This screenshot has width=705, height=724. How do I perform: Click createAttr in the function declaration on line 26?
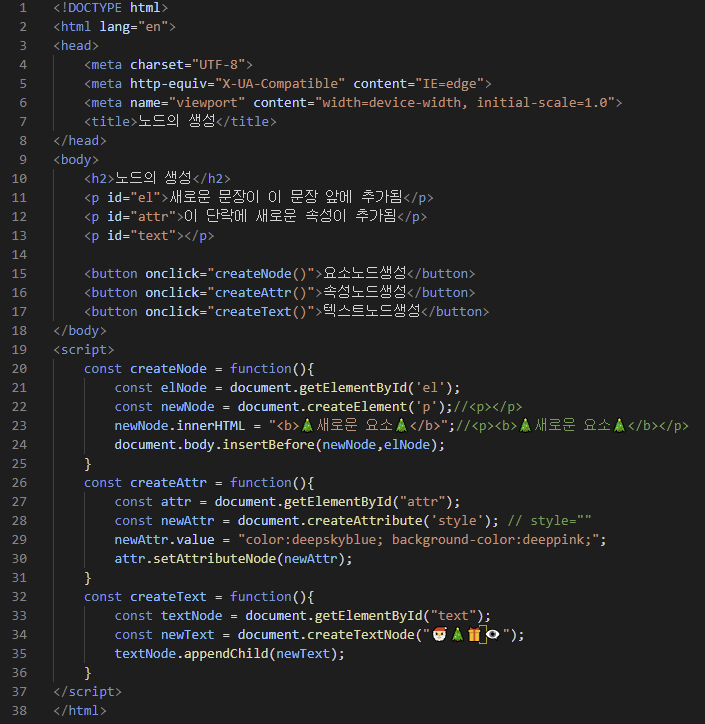169,483
